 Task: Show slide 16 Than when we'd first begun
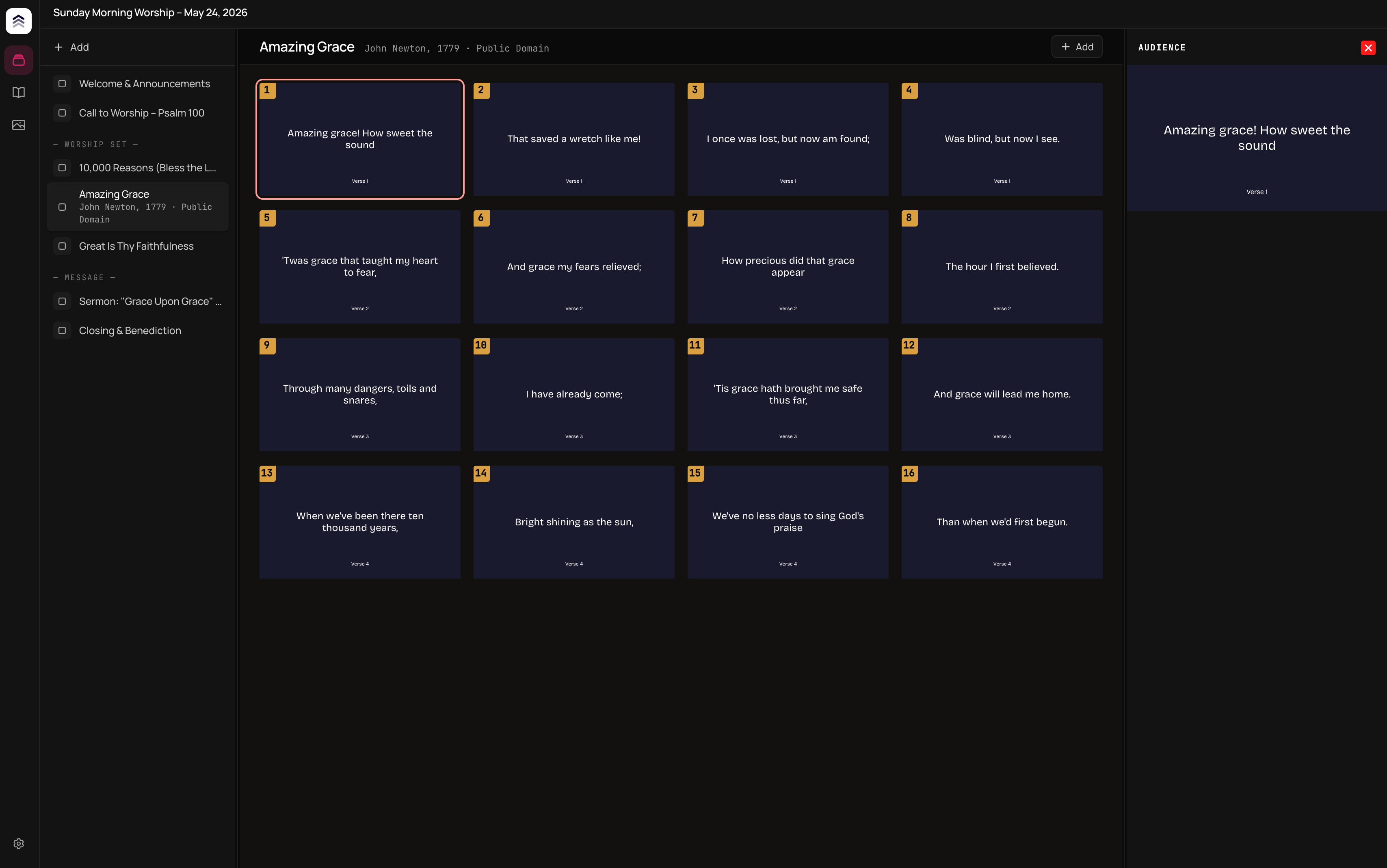point(1002,522)
